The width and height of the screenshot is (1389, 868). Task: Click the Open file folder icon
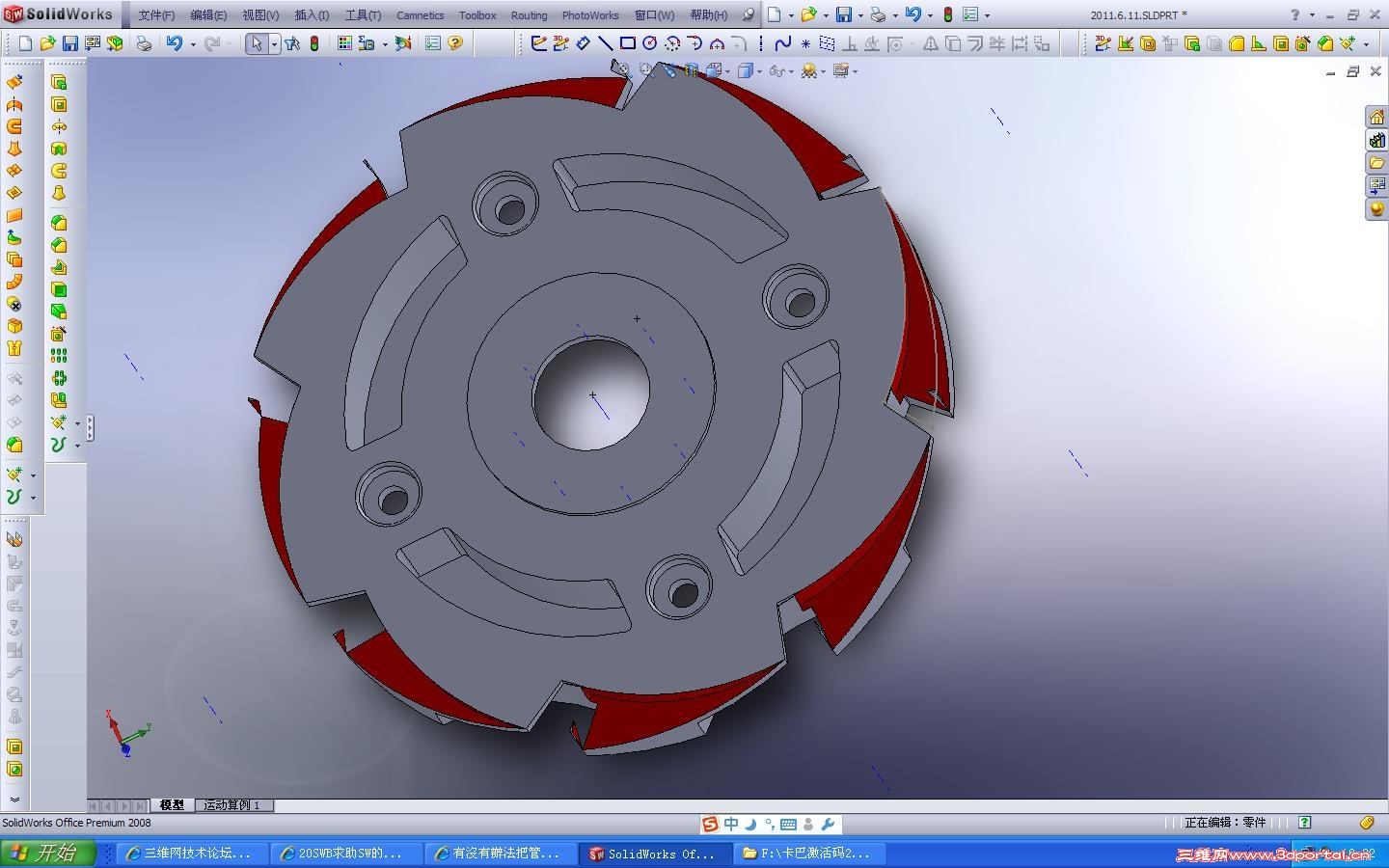coord(48,43)
